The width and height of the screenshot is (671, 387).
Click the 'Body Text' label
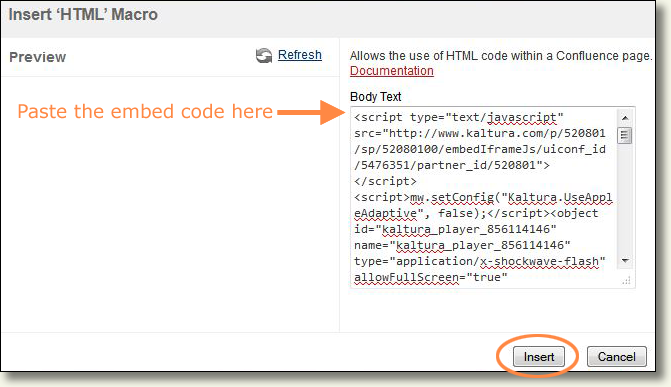(x=375, y=97)
